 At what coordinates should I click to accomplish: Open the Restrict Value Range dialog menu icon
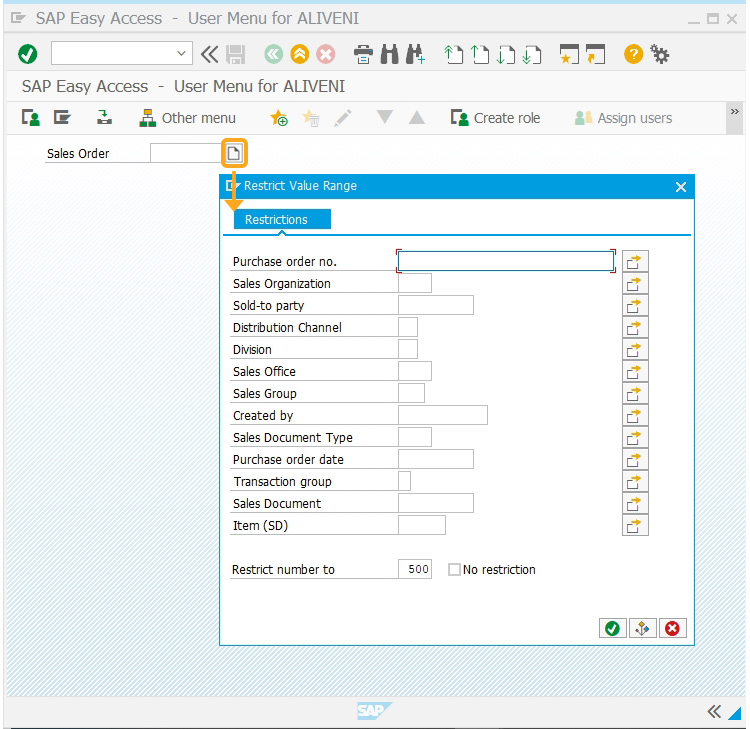(232, 185)
